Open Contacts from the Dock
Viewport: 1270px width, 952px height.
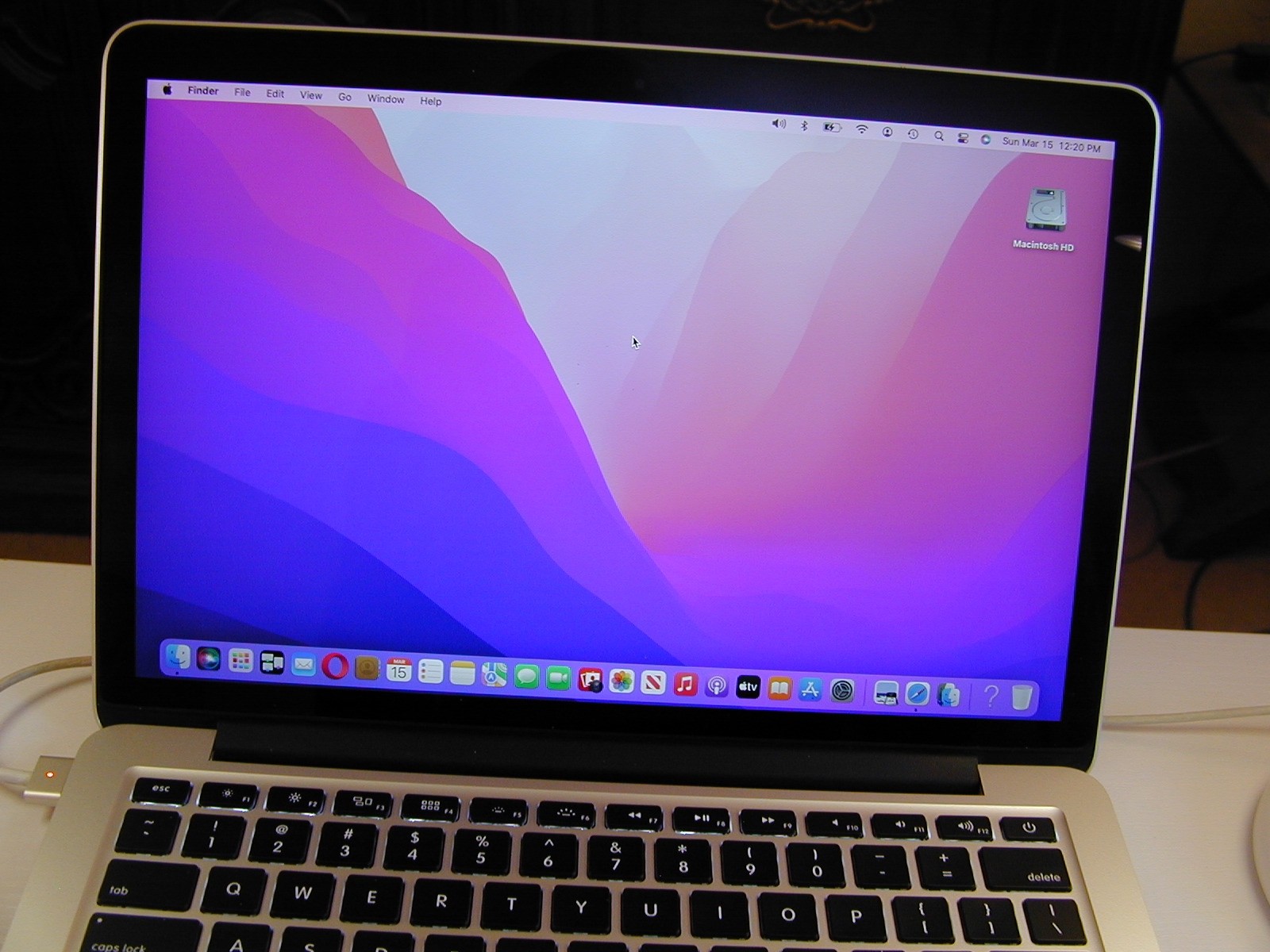coord(367,668)
